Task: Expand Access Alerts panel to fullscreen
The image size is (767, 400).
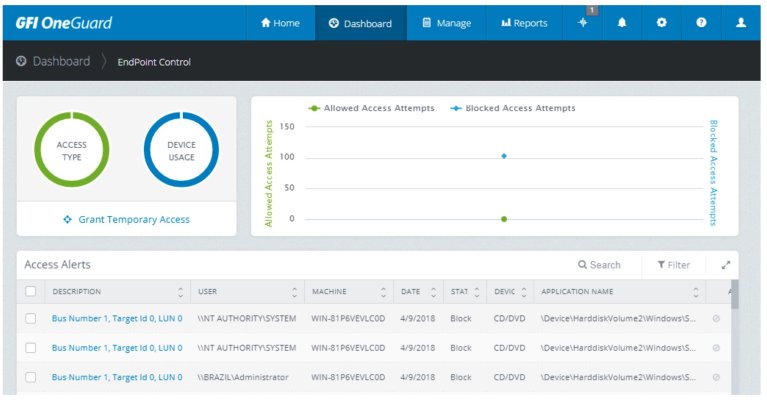Action: (725, 265)
